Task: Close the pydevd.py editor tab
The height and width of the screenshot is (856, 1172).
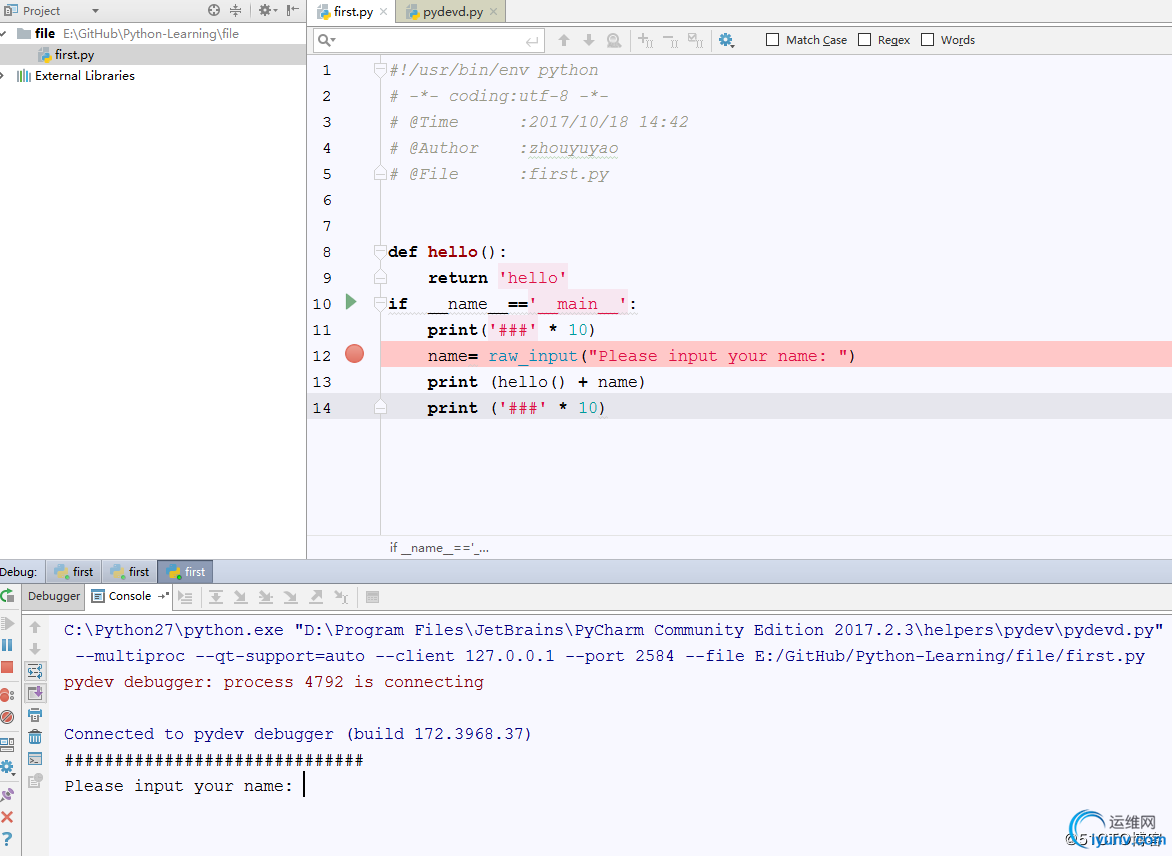Action: pyautogui.click(x=493, y=11)
